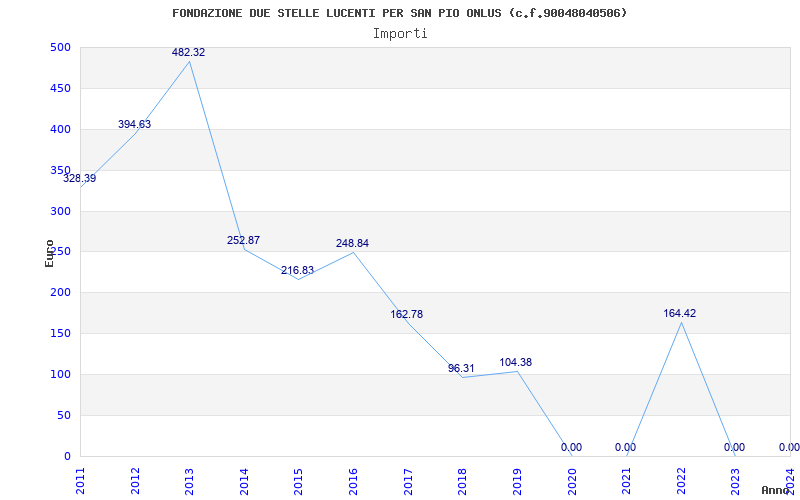Click the x-axis year 2011
The width and height of the screenshot is (800, 500).
[x=80, y=479]
